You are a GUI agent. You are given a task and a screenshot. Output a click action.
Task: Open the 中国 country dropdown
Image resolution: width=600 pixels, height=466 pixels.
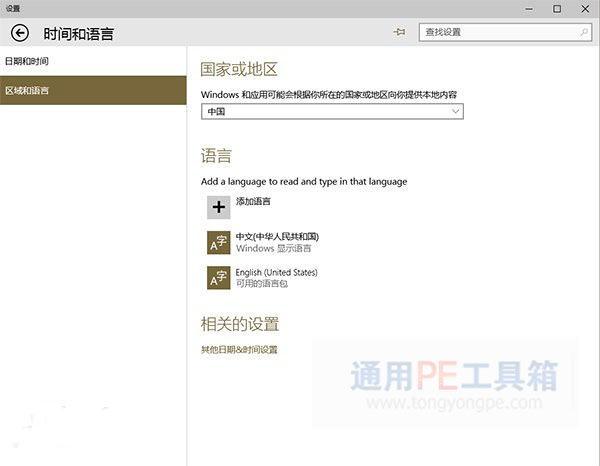332,111
